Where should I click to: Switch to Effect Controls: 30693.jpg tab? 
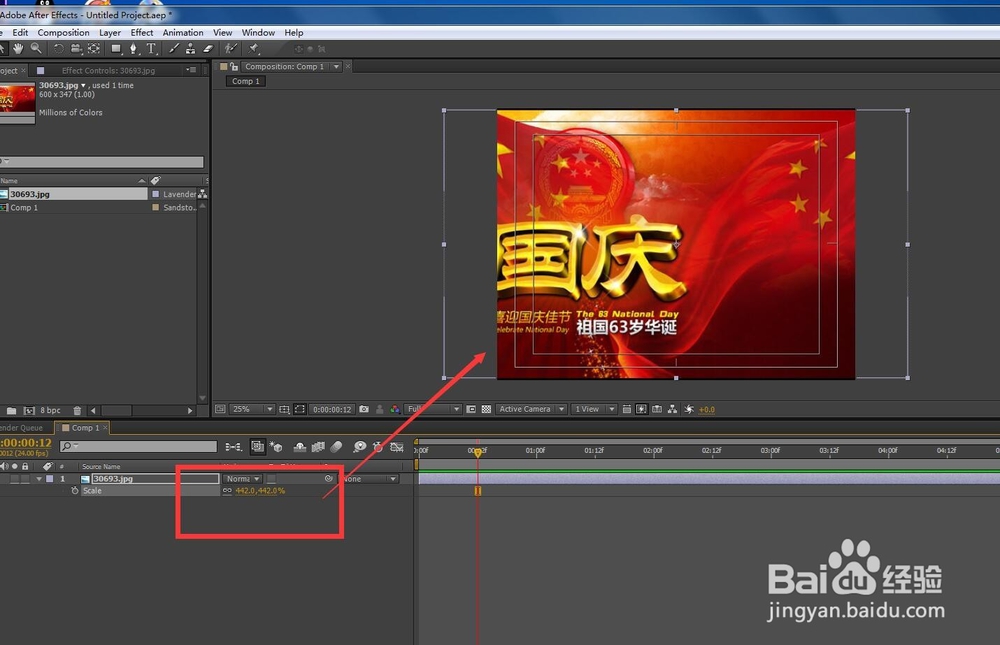pos(108,70)
